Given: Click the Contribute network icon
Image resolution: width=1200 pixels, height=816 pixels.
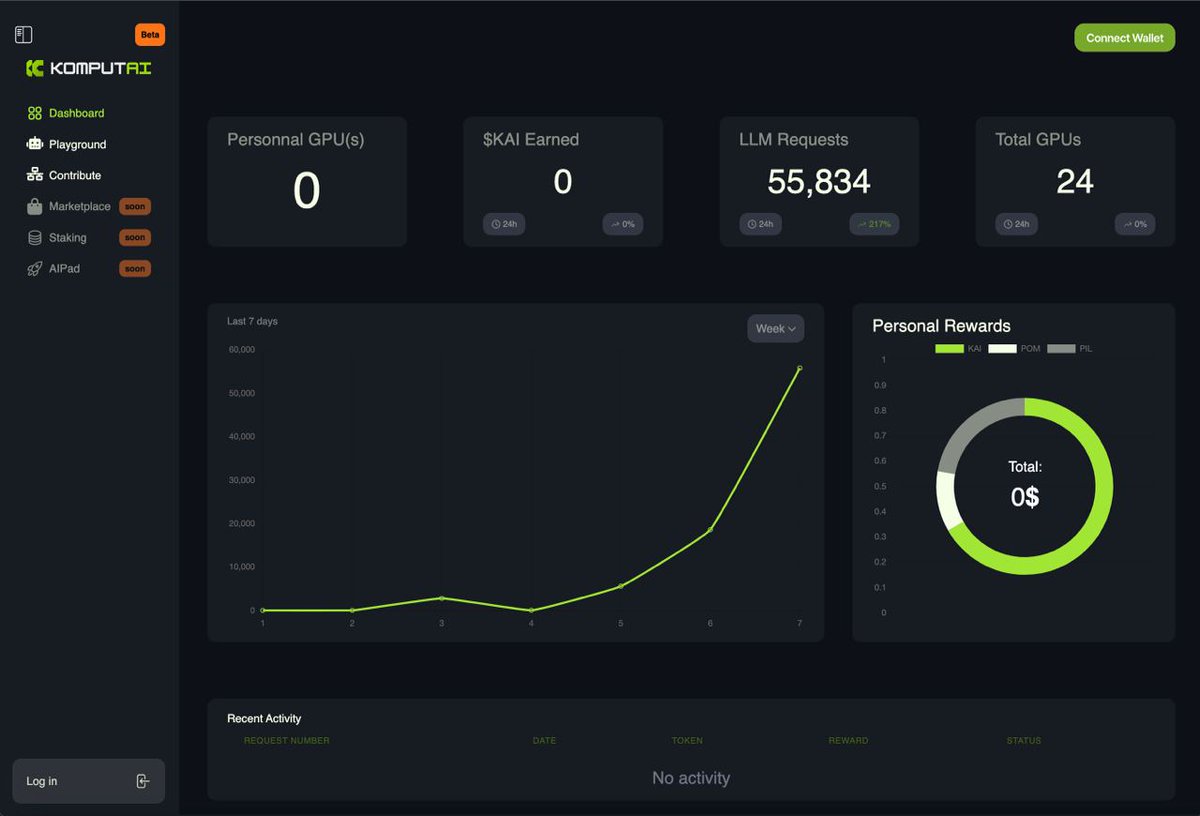Looking at the screenshot, I should (x=35, y=175).
